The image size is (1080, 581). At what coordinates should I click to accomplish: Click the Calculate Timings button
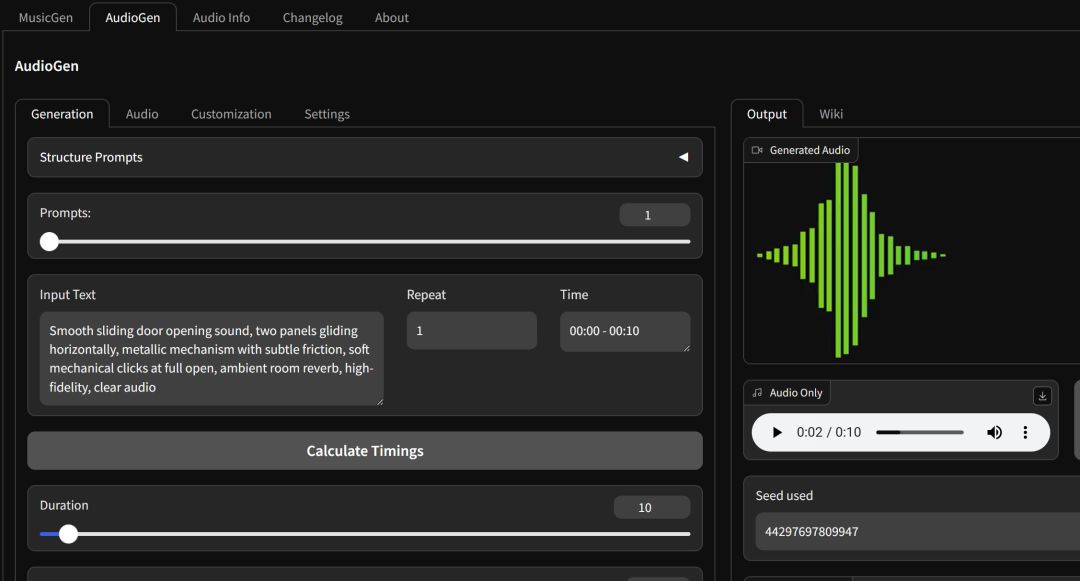tap(365, 451)
